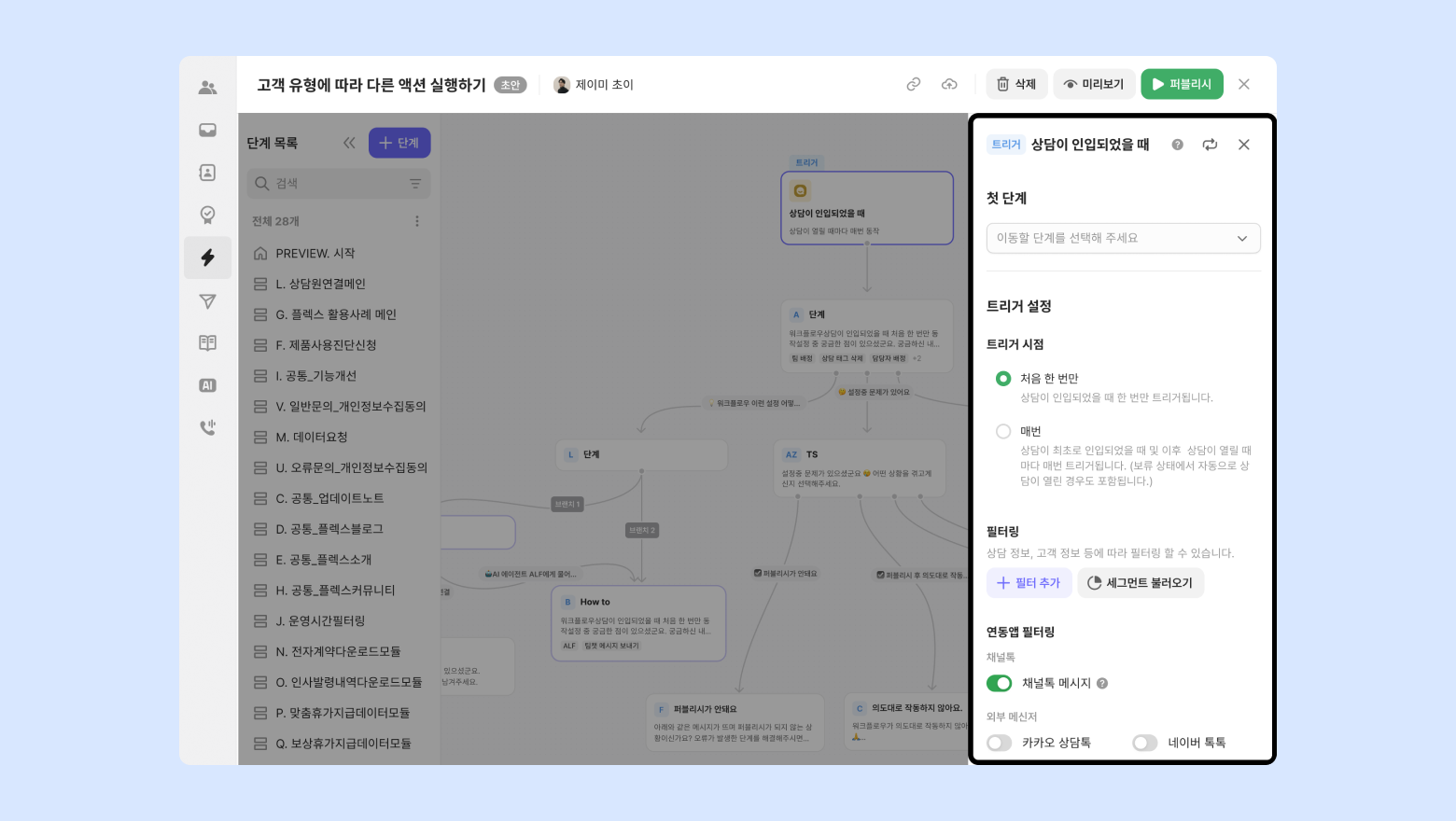
Task: Enable the 네이버 톡톡 toggle
Action: [x=1145, y=743]
